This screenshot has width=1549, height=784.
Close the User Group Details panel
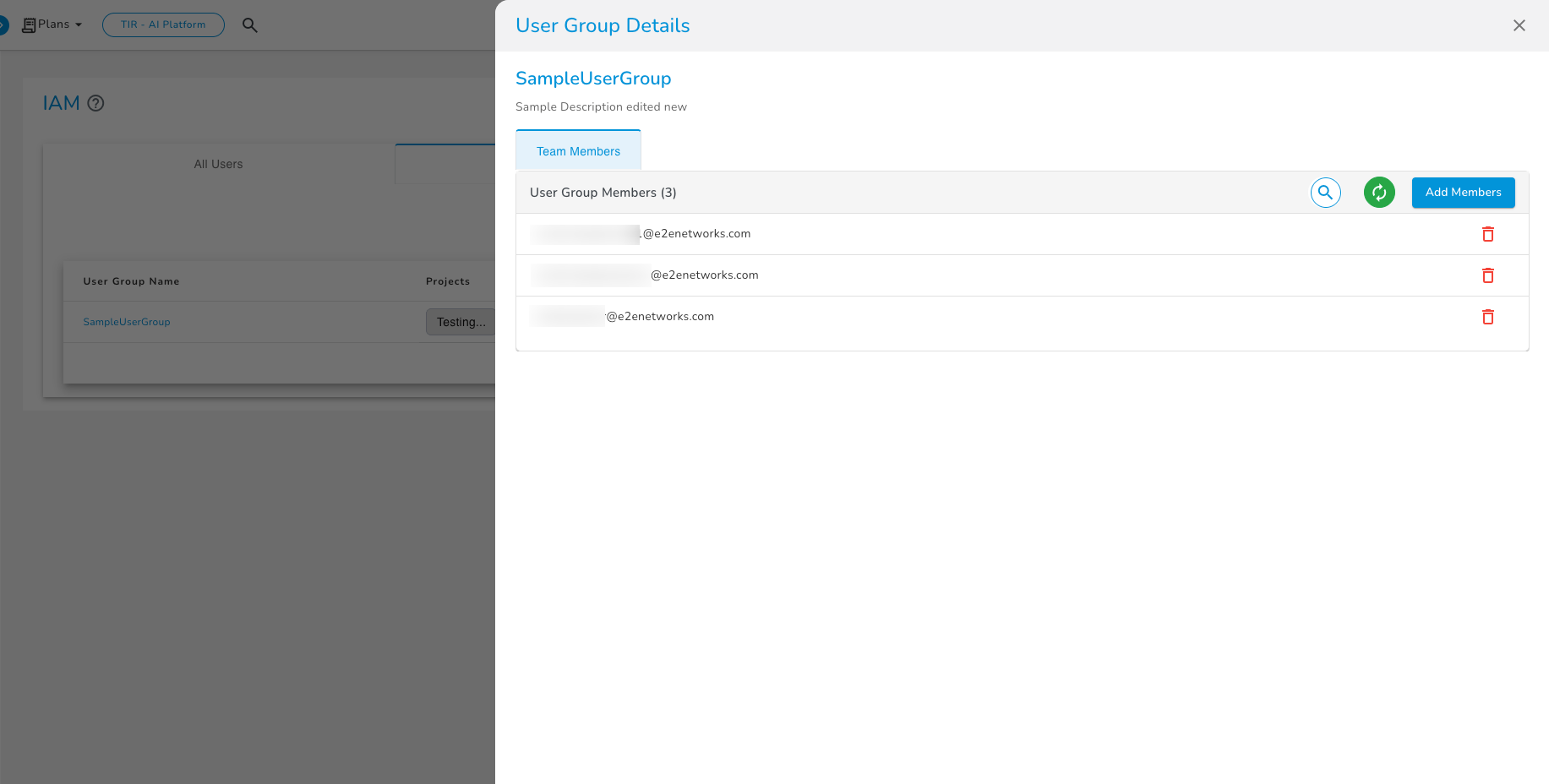1519,25
